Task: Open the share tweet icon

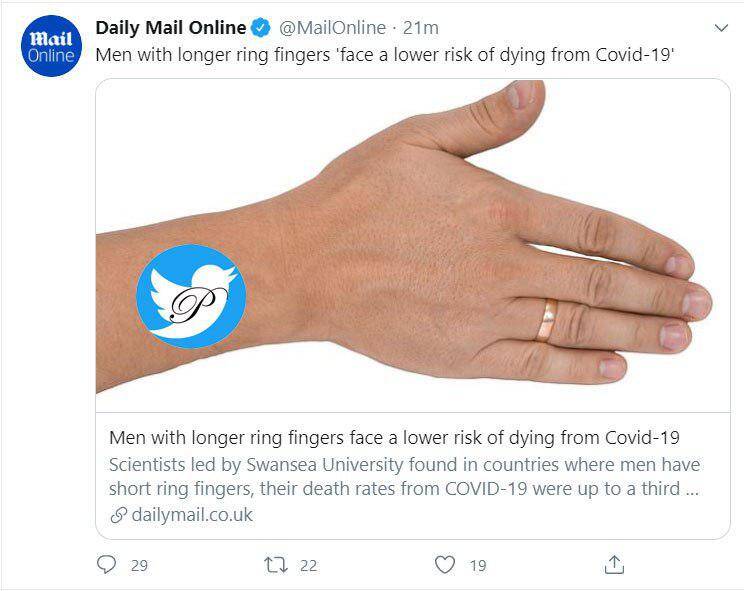Action: pyautogui.click(x=614, y=564)
